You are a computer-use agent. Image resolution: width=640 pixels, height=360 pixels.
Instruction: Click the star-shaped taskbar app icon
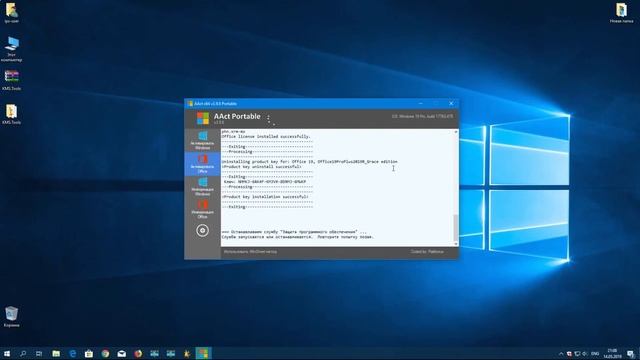click(x=187, y=353)
